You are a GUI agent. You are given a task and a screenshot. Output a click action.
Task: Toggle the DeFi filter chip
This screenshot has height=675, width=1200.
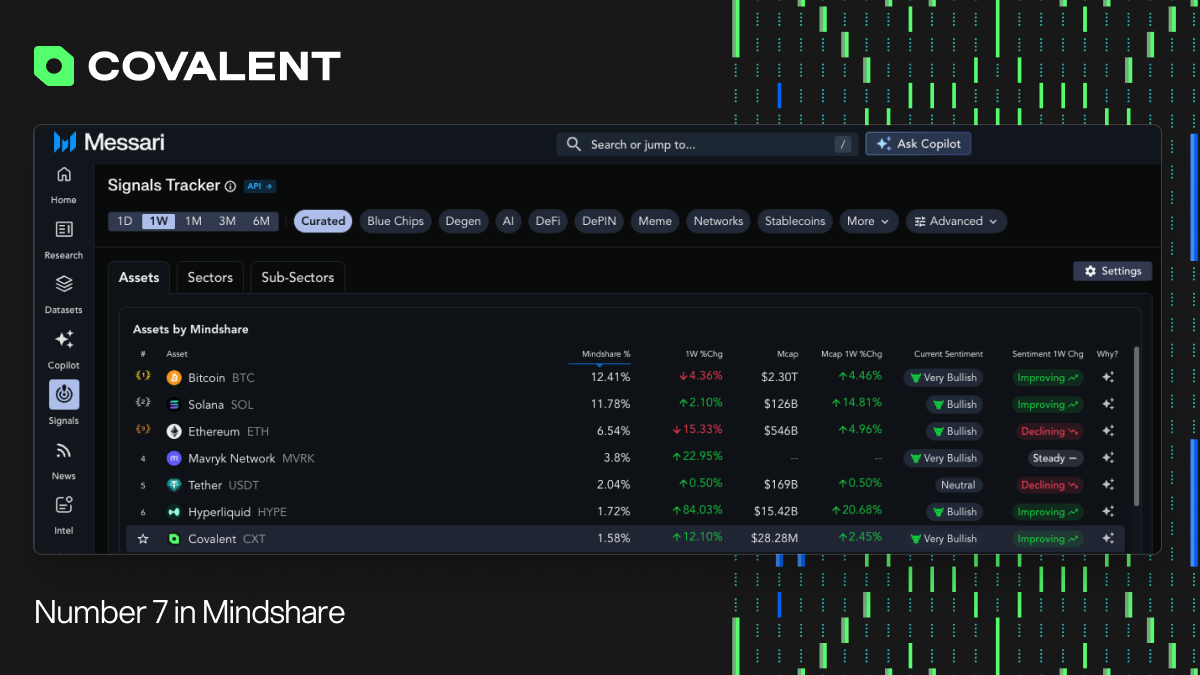click(547, 221)
